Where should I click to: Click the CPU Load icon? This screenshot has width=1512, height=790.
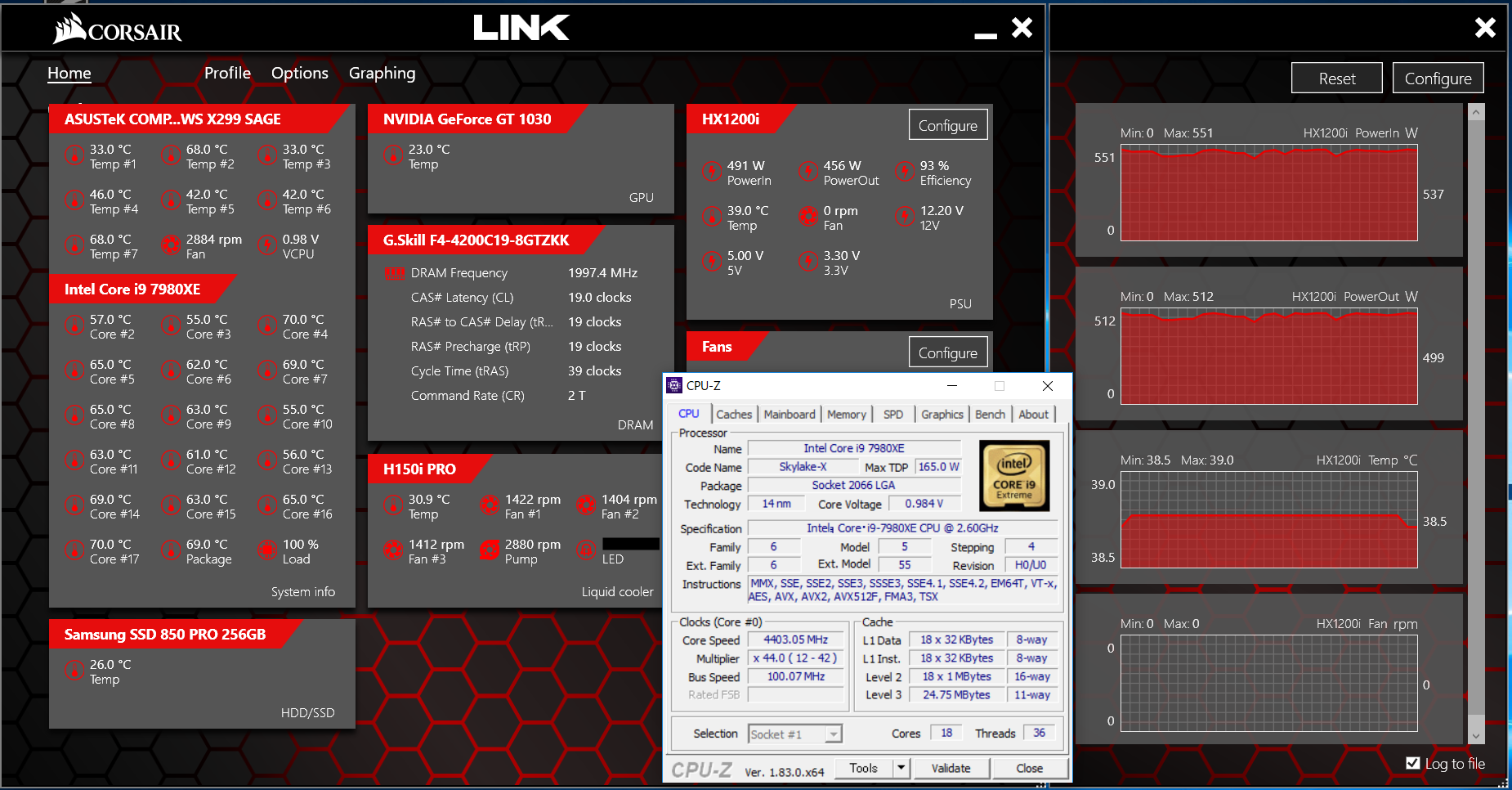[x=267, y=550]
